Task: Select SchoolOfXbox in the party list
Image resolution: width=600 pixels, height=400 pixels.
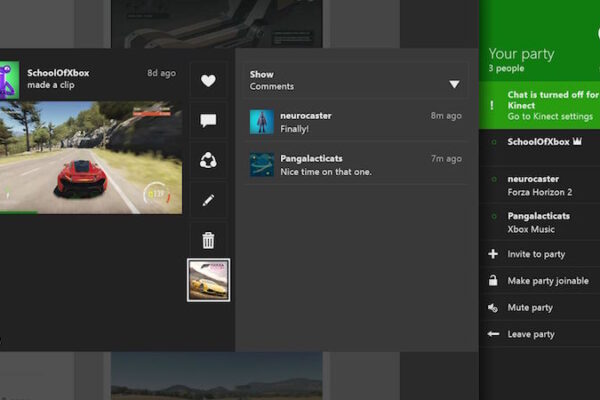Action: (x=540, y=147)
